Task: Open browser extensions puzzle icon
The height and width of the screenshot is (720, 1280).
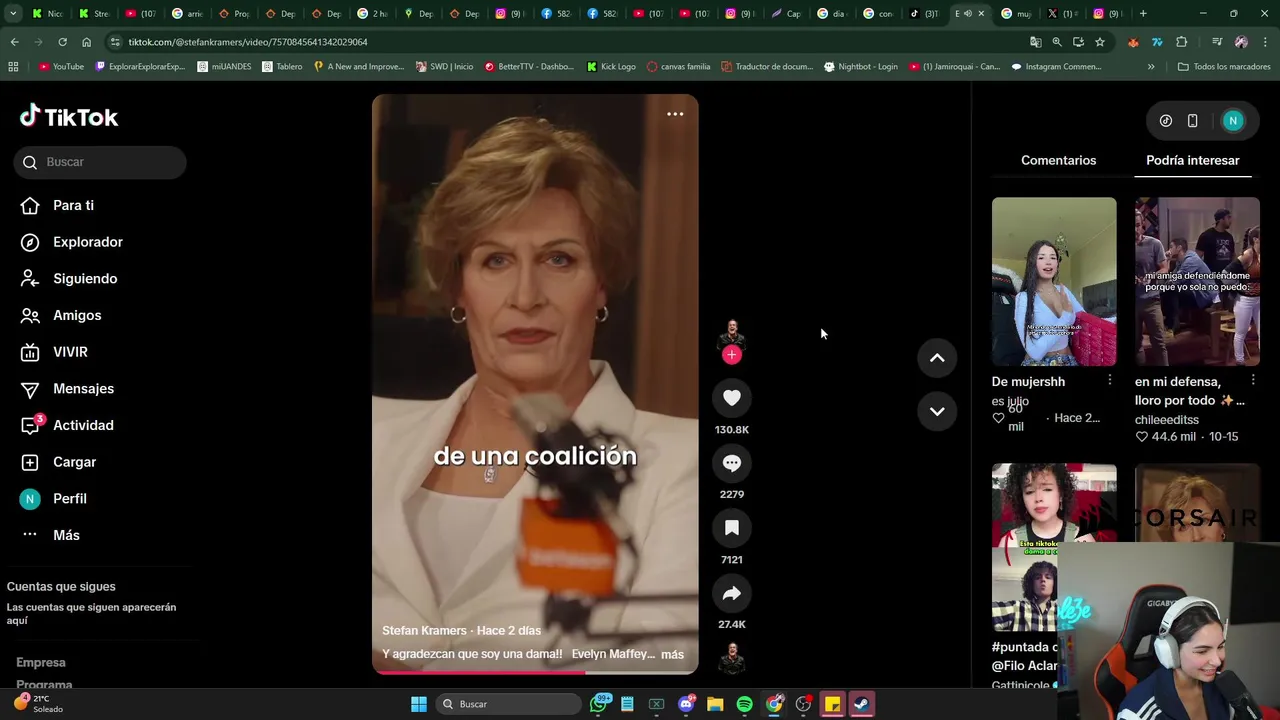Action: 1182,42
